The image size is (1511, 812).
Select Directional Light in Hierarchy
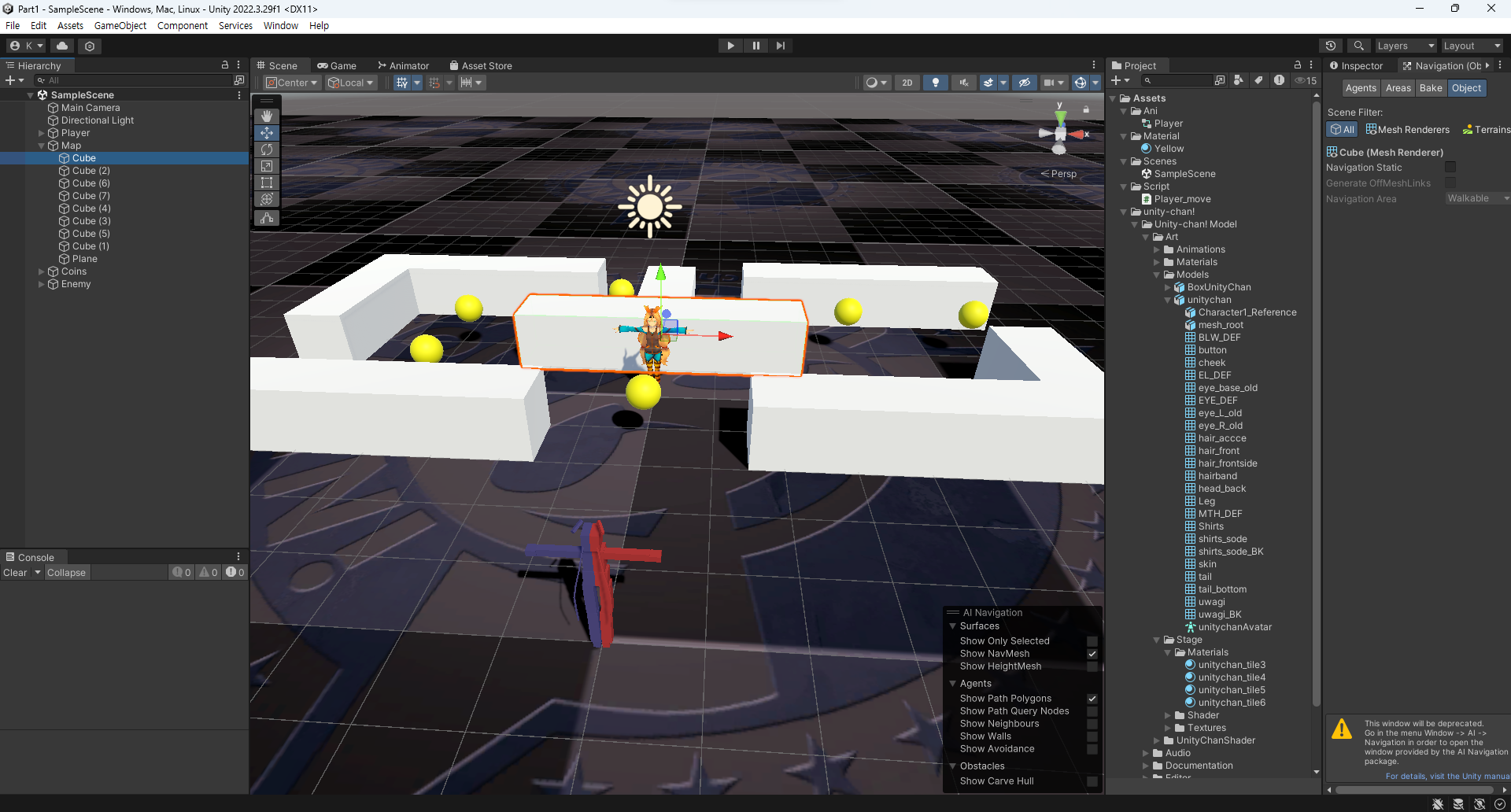[98, 120]
